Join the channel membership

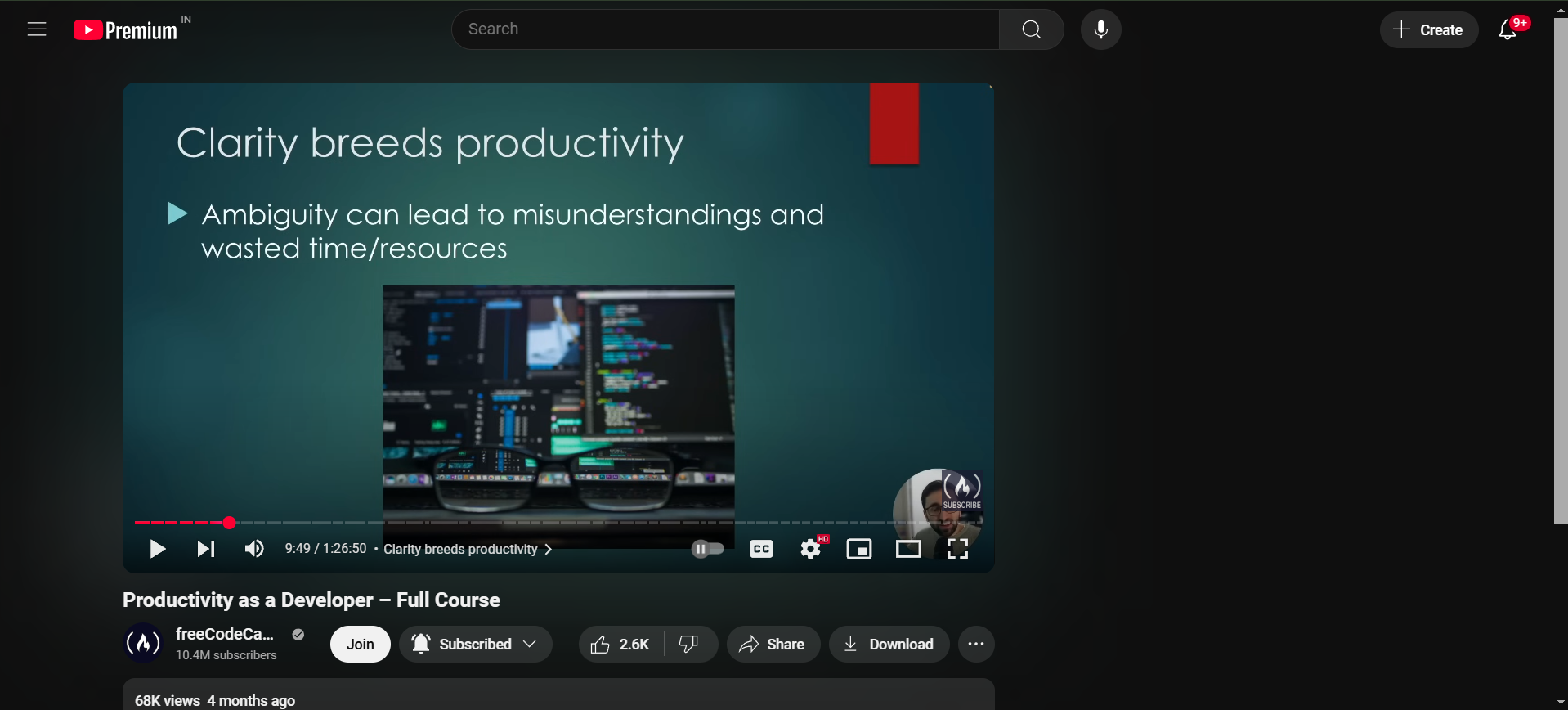pyautogui.click(x=361, y=644)
